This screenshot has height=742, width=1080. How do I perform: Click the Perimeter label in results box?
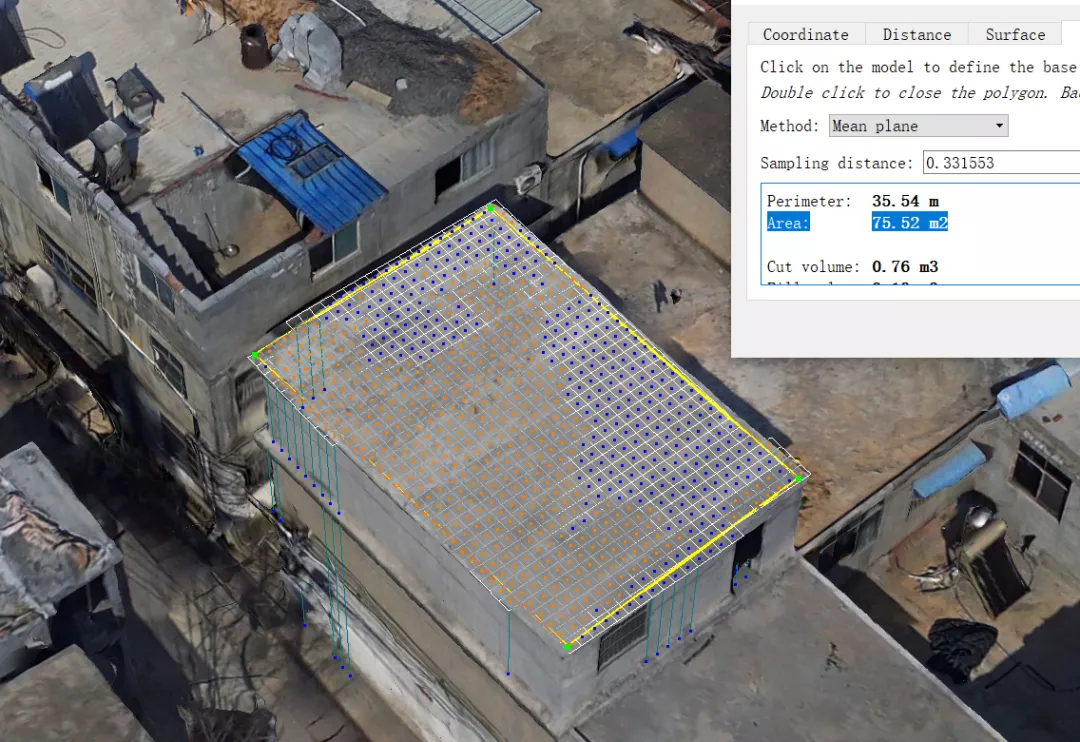click(x=808, y=202)
